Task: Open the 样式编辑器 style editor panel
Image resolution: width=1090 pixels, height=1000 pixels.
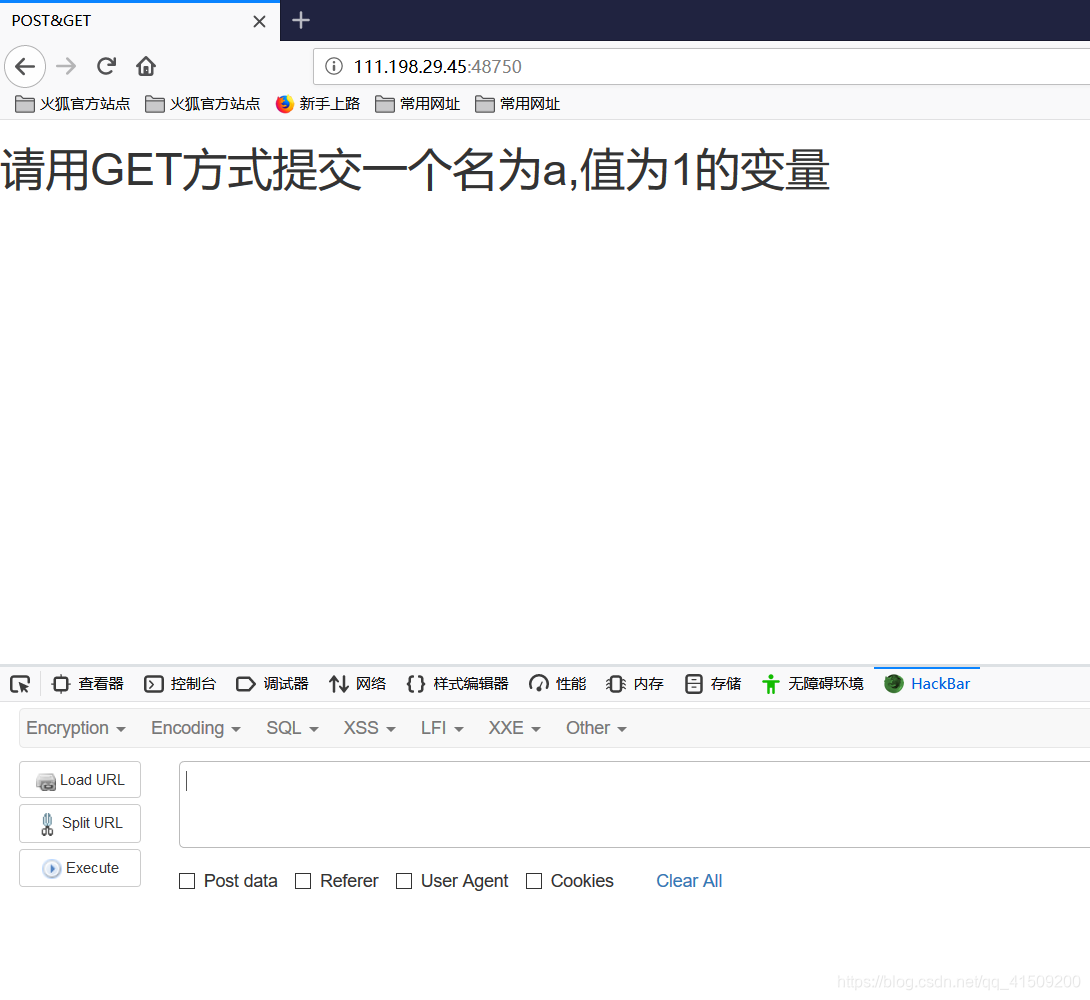Action: point(457,685)
